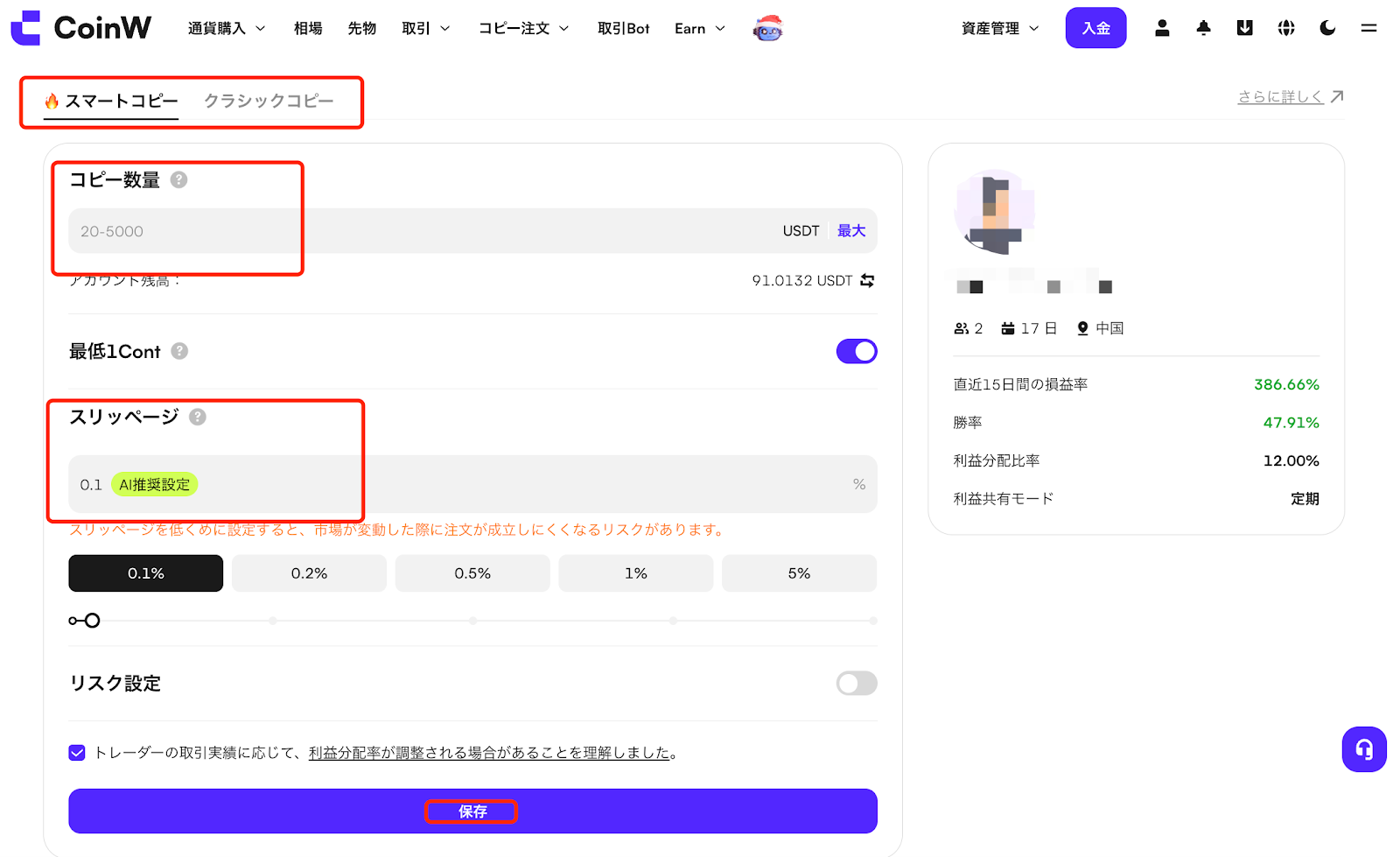
Task: Open the 取引Bot menu item
Action: (x=623, y=28)
